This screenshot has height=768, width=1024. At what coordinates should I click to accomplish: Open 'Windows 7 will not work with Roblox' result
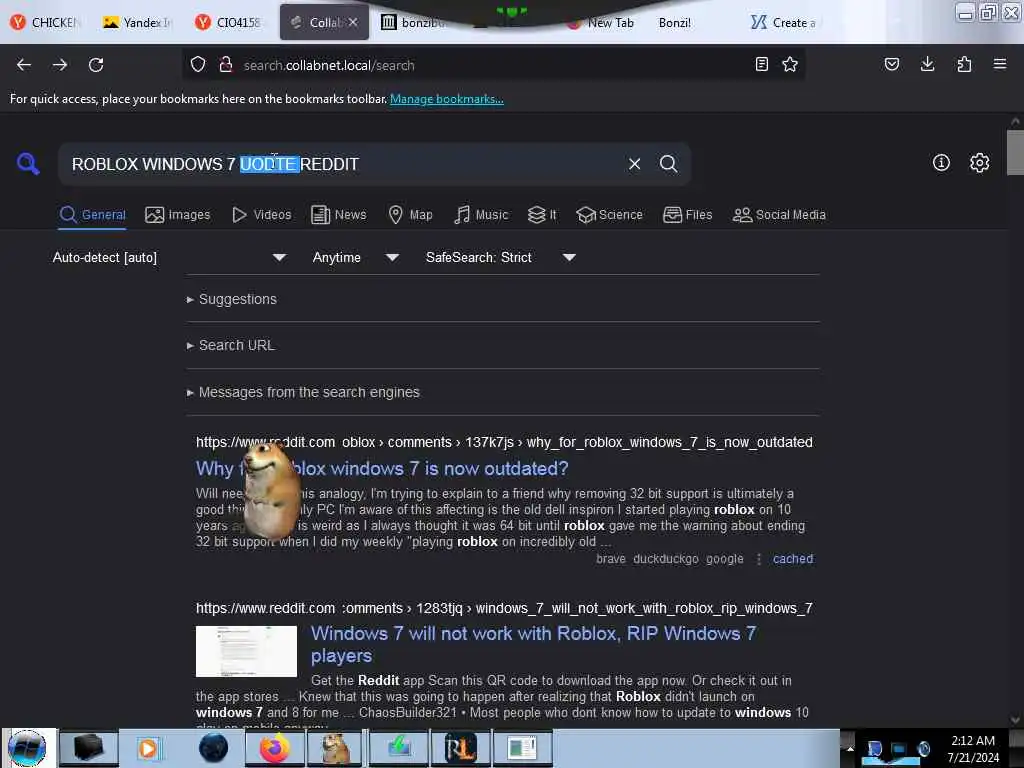[534, 644]
